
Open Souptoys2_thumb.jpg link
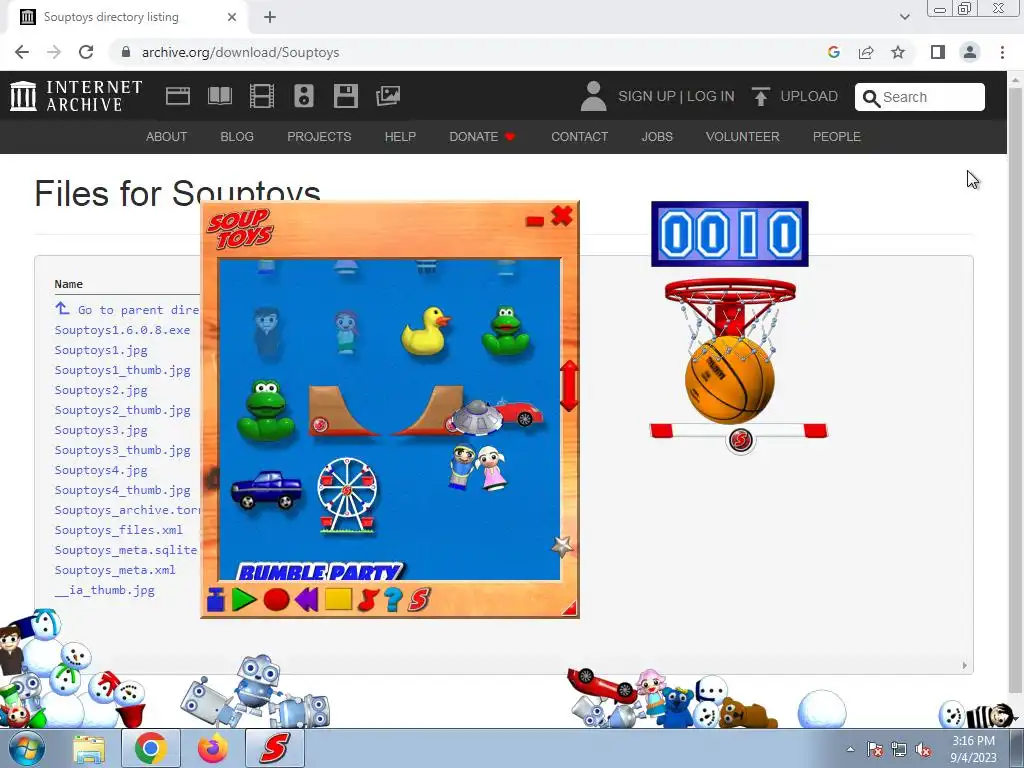point(122,410)
